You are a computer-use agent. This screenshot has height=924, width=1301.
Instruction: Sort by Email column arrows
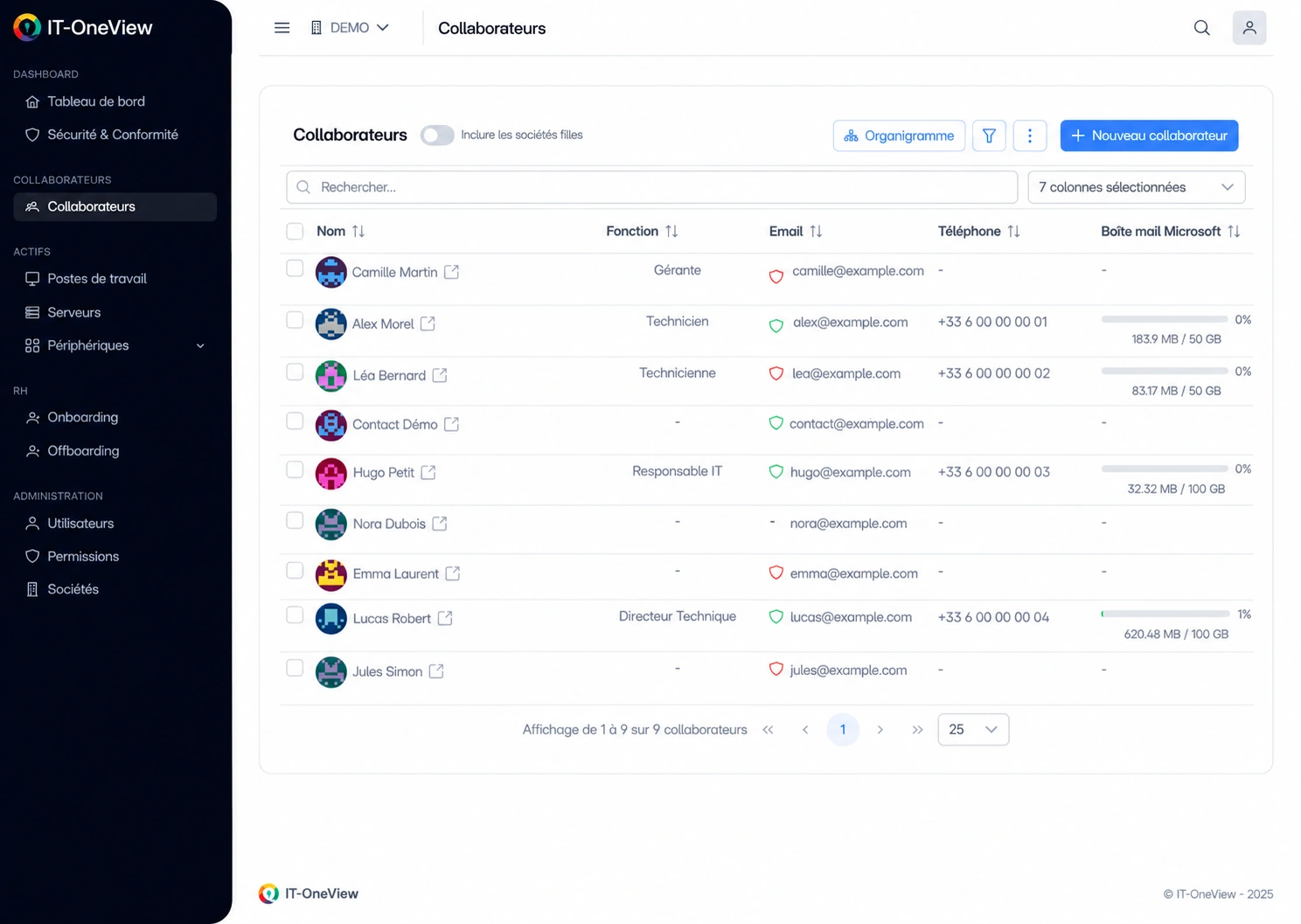tap(816, 231)
